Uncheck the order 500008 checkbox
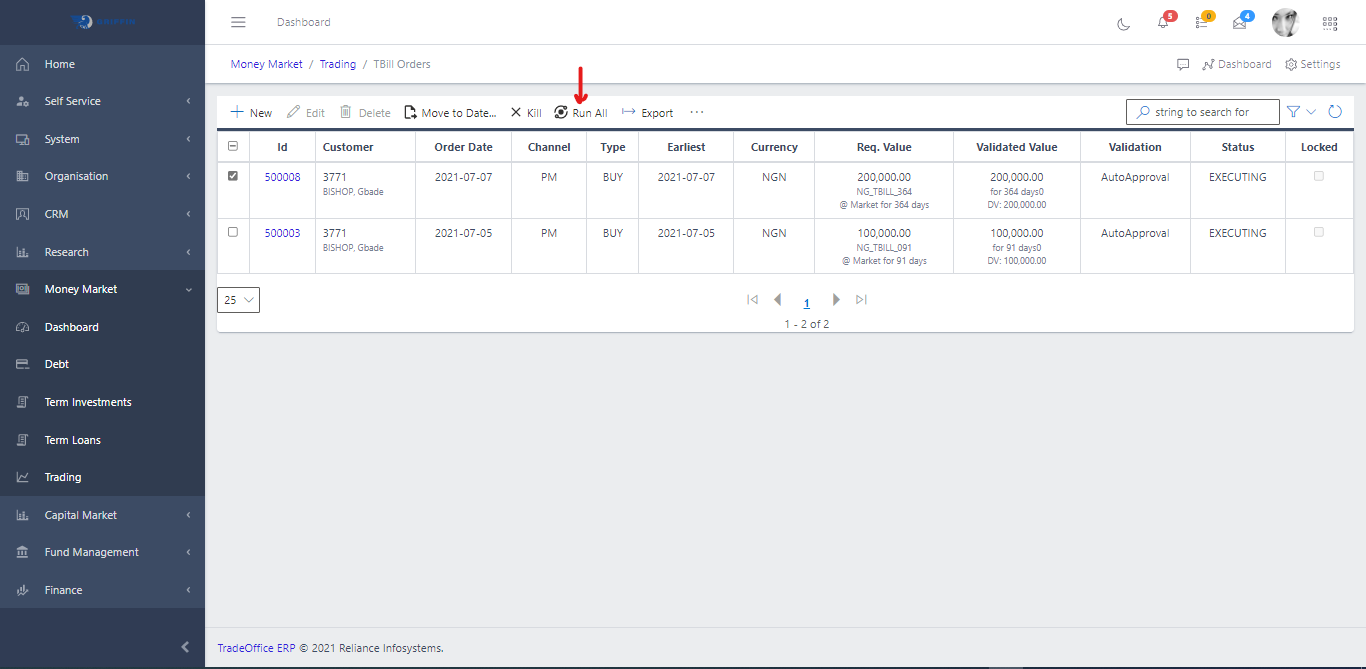Screen dimensions: 1366x669 coord(233,176)
